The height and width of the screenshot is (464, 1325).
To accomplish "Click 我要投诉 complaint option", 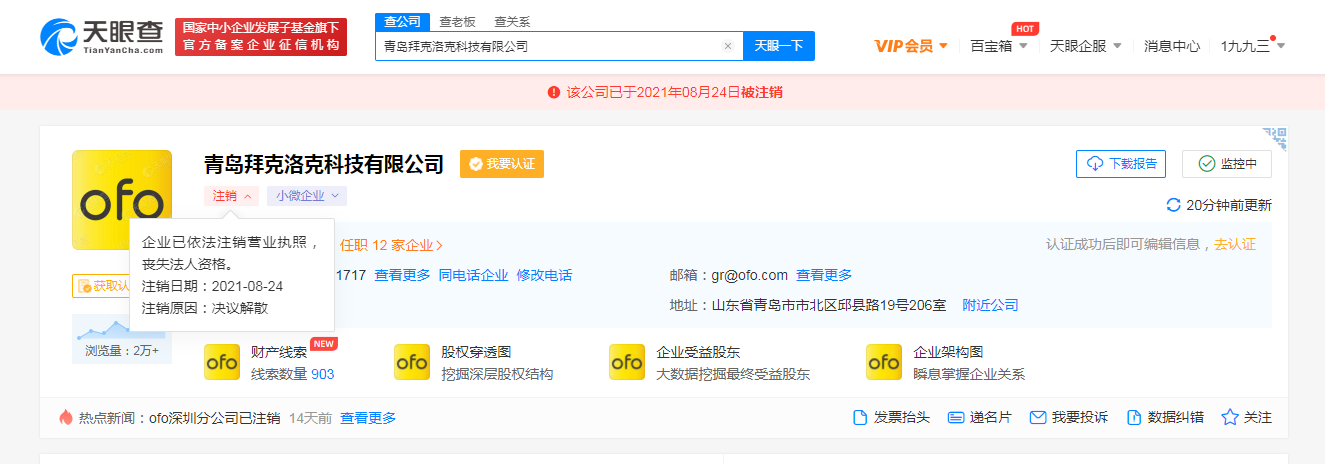I will 1069,417.
